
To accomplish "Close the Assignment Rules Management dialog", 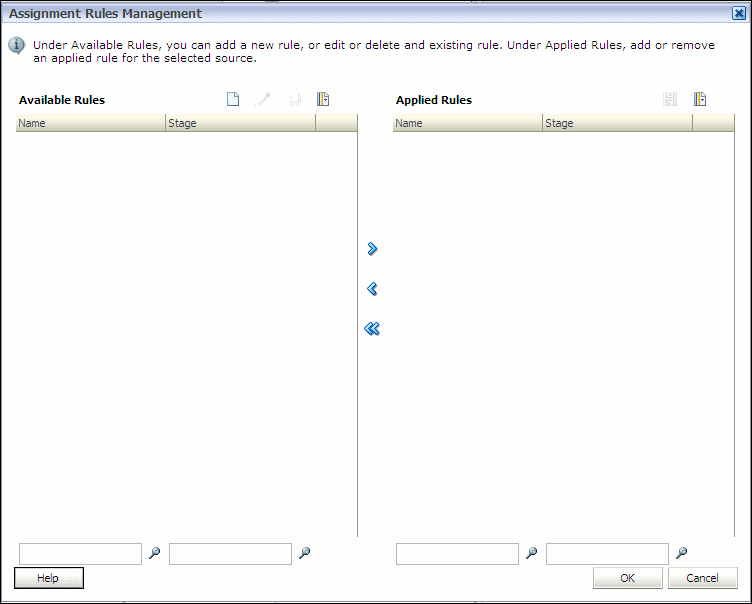I will click(x=739, y=13).
